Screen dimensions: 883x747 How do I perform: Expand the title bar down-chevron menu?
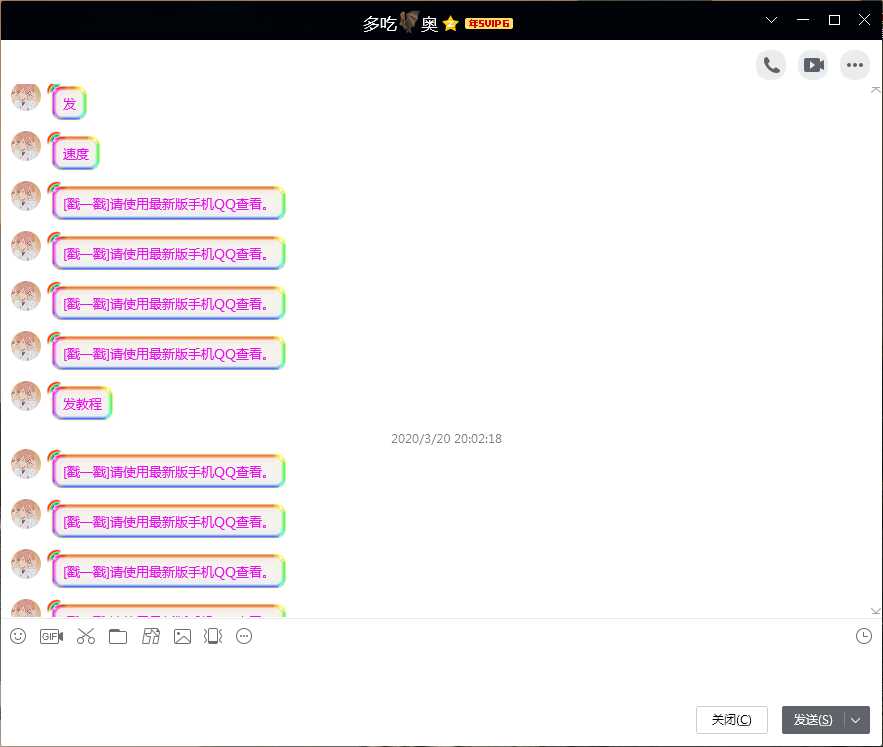tap(771, 20)
